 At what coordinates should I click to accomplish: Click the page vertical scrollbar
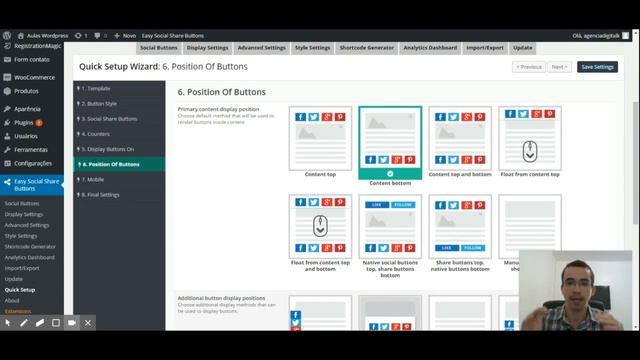[636, 163]
